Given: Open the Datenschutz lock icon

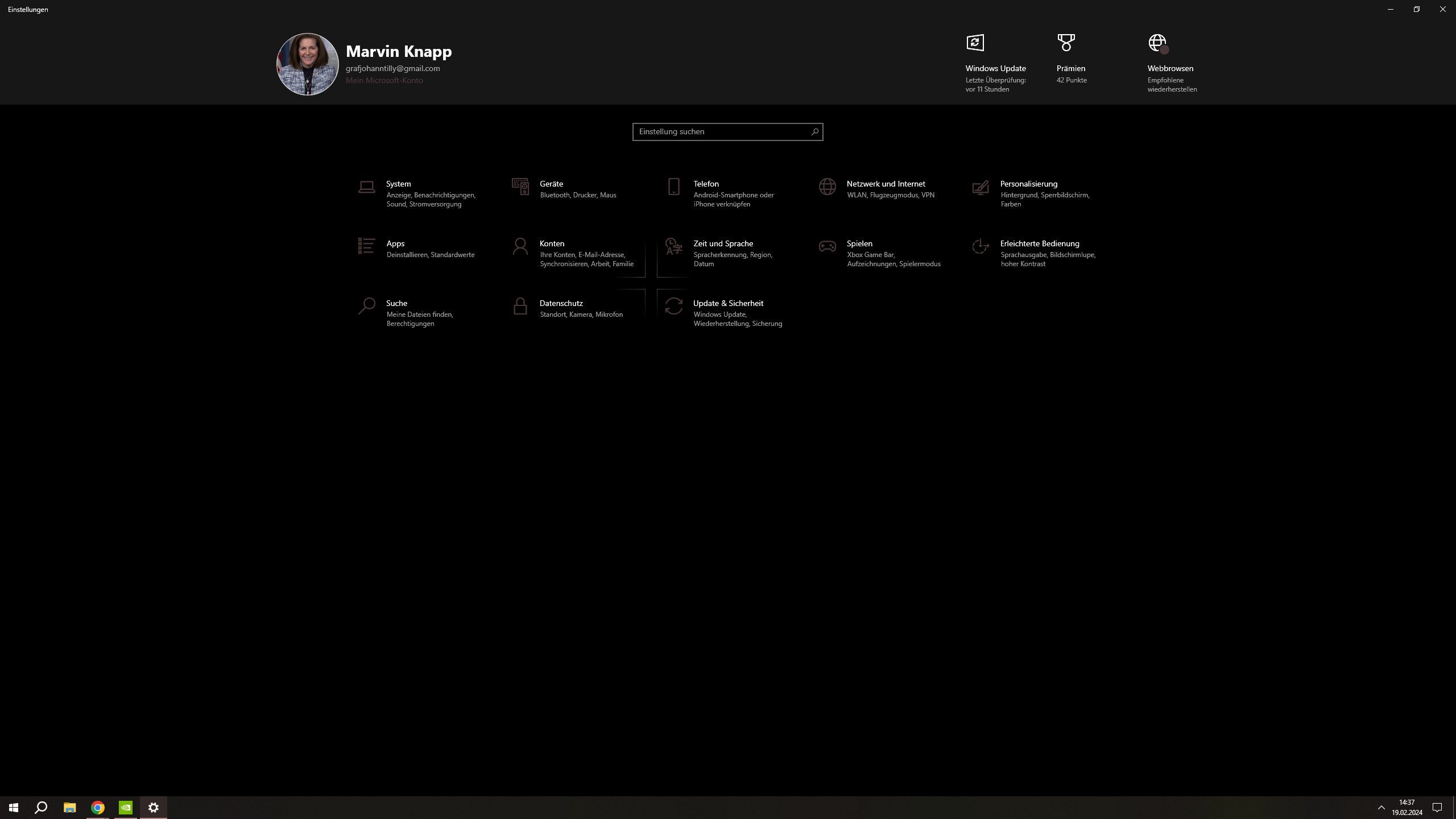Looking at the screenshot, I should coord(520,306).
